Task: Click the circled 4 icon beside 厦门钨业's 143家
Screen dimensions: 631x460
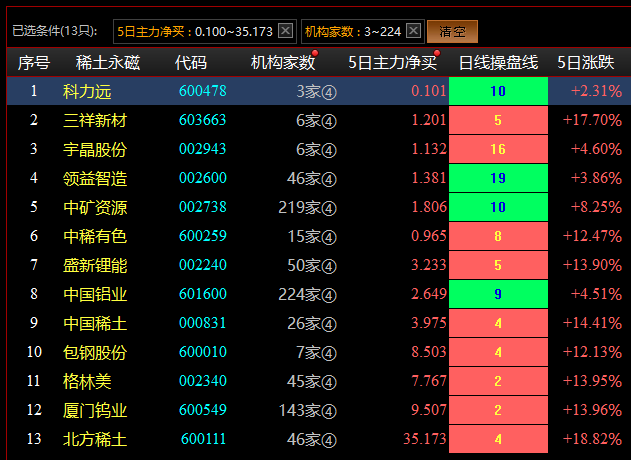Action: click(329, 411)
